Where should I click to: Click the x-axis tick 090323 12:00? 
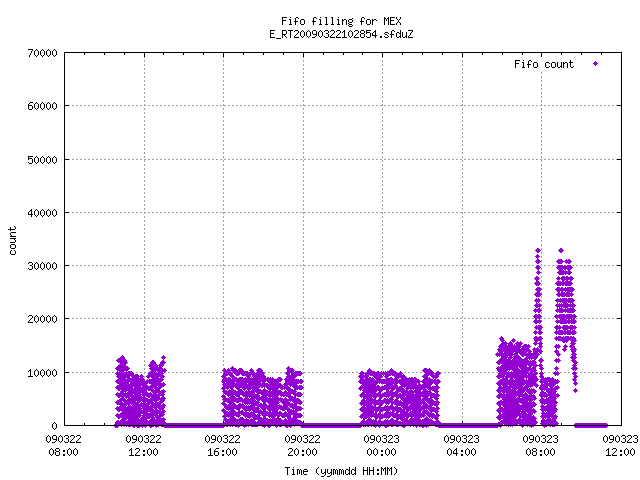(620, 446)
